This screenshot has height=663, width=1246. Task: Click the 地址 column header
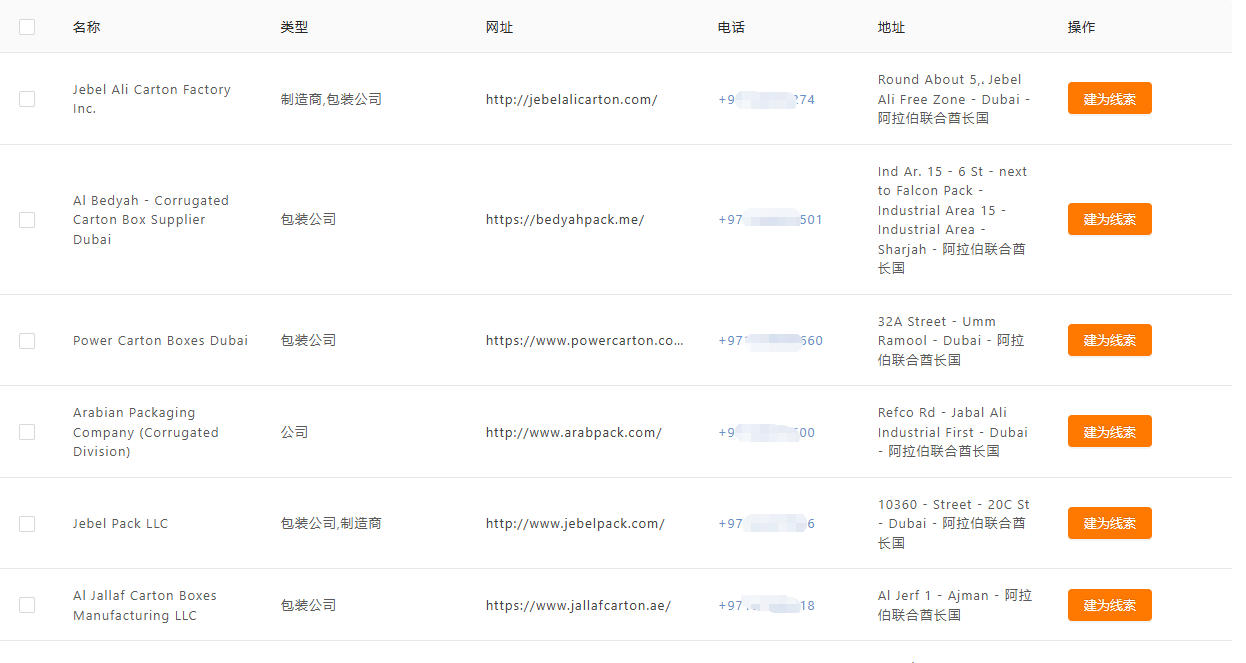891,27
